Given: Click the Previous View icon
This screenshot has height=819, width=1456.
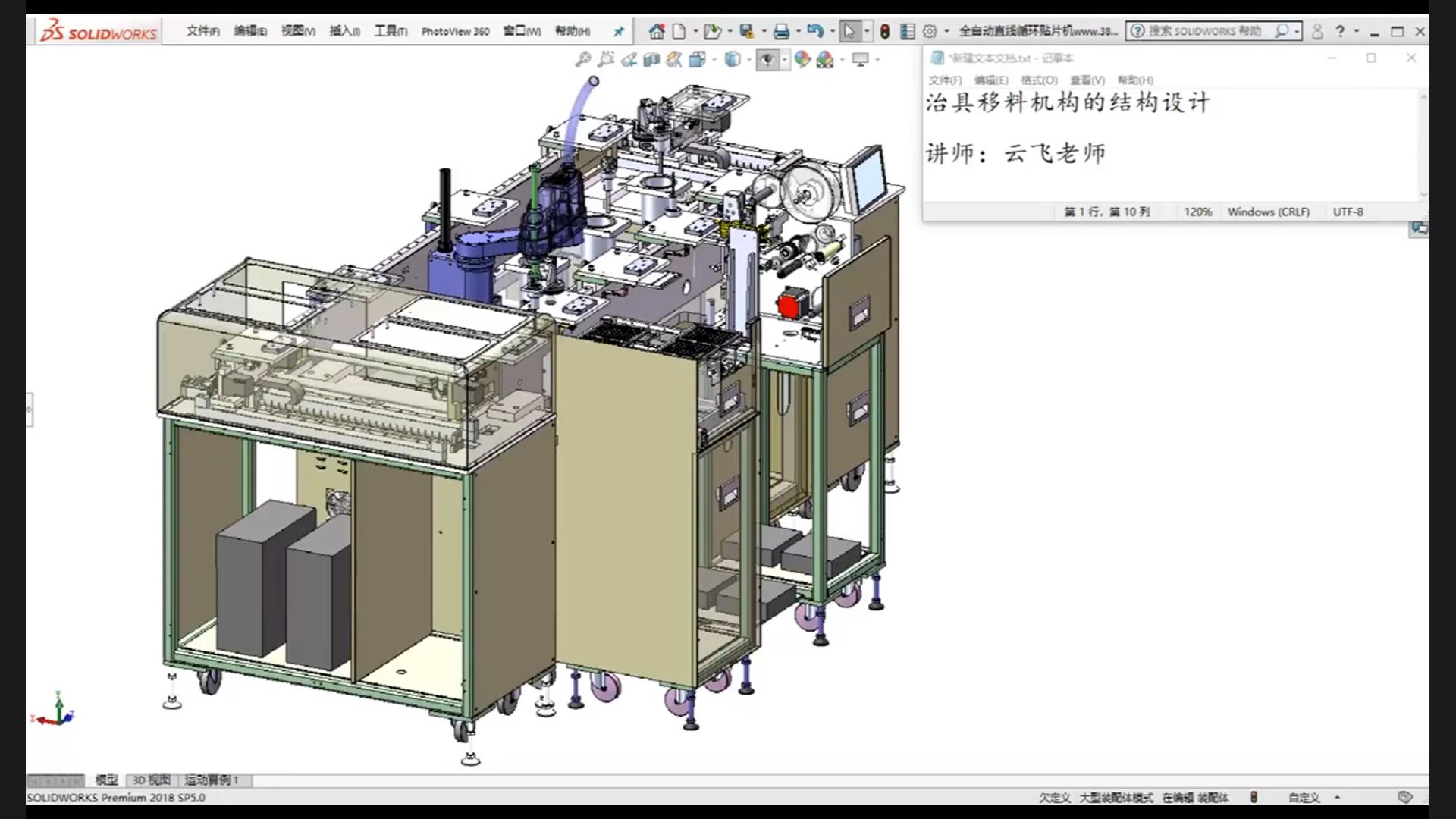Looking at the screenshot, I should [x=629, y=59].
